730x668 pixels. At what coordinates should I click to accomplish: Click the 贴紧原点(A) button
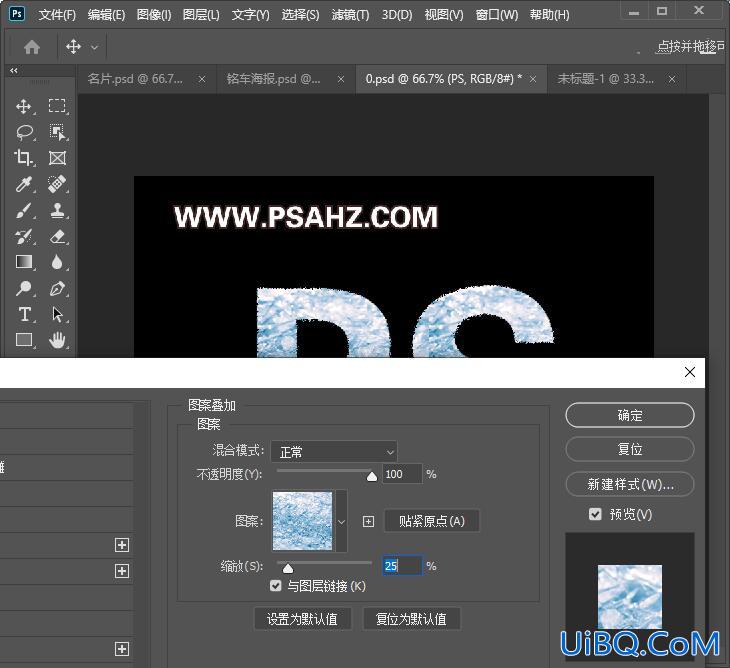[x=432, y=521]
